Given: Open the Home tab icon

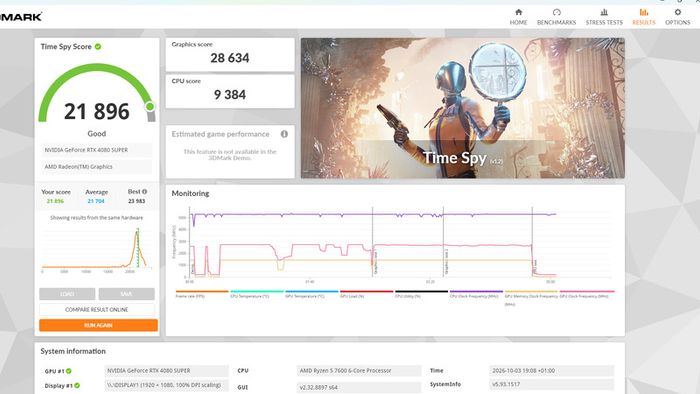Looking at the screenshot, I should point(518,12).
